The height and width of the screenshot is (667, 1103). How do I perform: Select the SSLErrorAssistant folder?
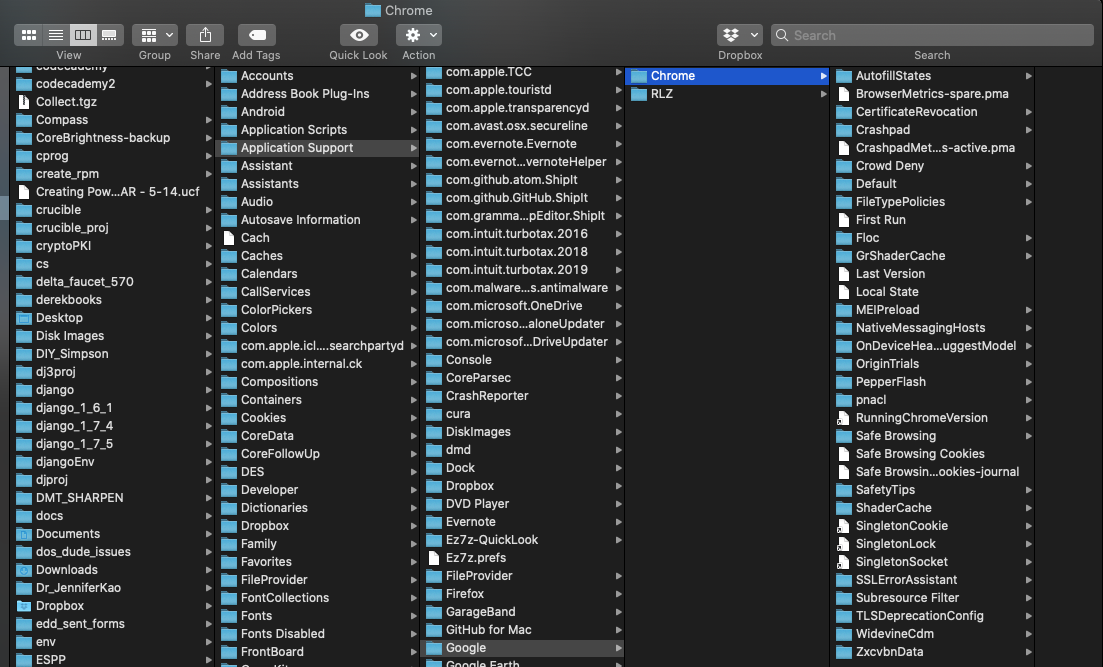click(932, 580)
